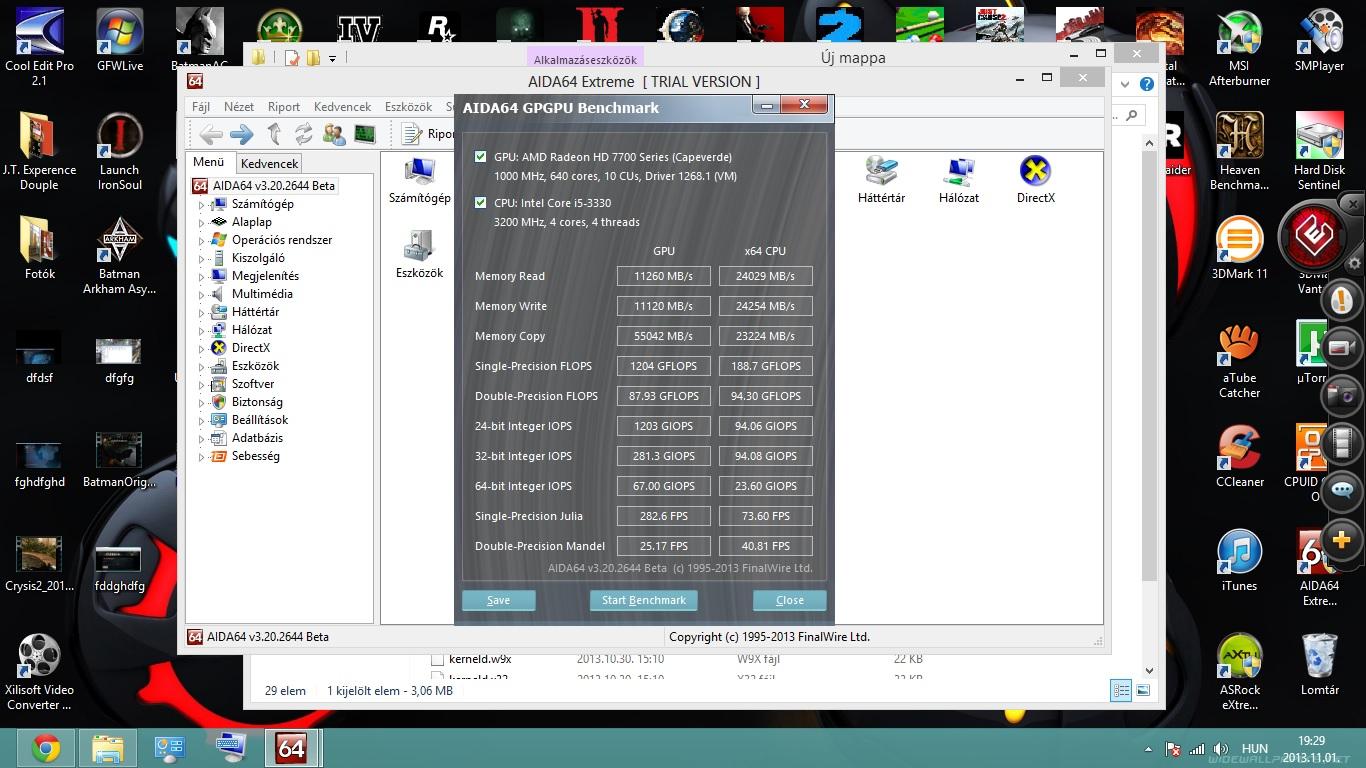Click the yellow plus icon on side widget
This screenshot has height=768, width=1366.
coord(1341,541)
